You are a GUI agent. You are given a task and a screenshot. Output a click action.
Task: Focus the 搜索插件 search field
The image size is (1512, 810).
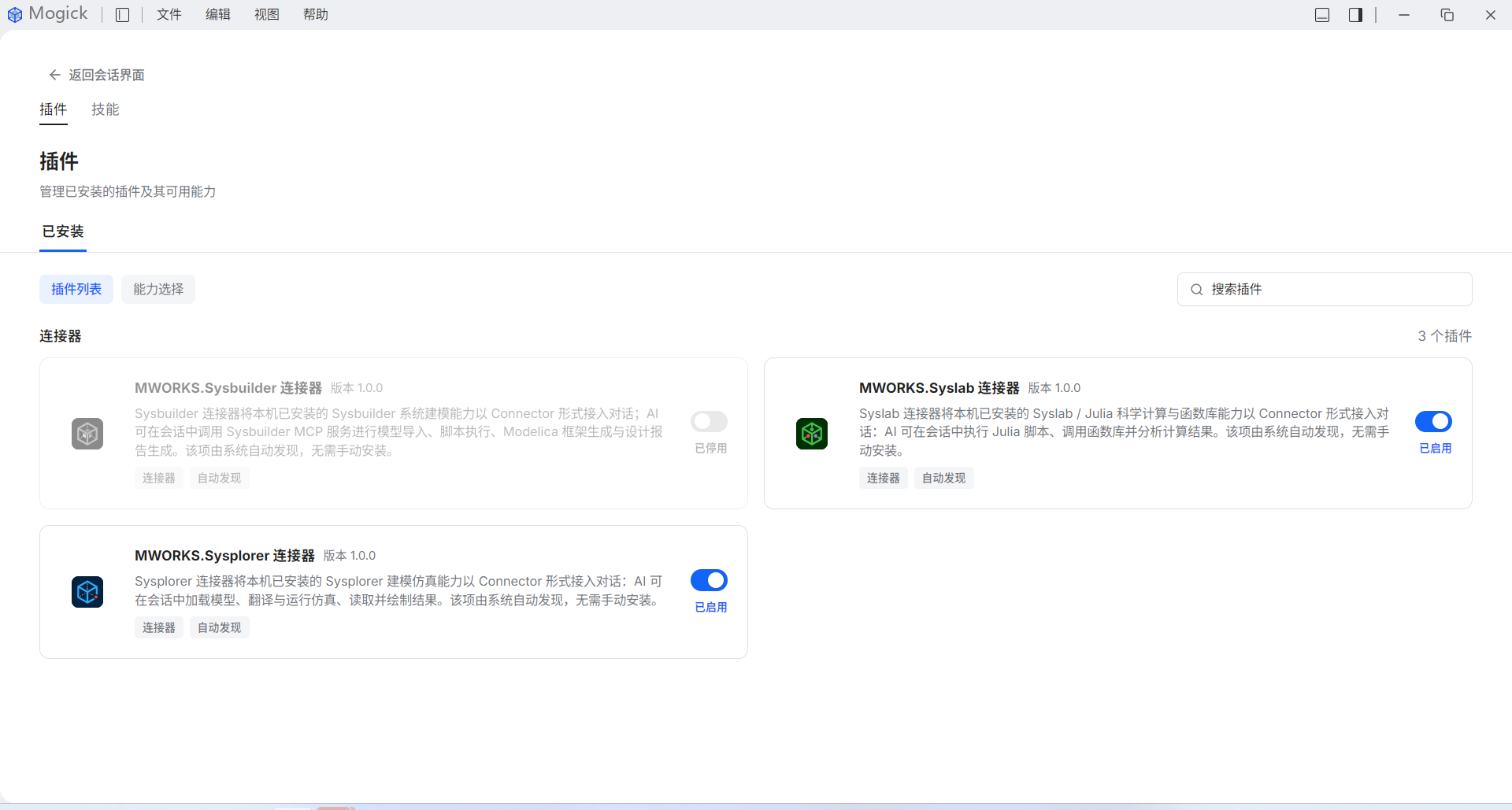tap(1325, 290)
